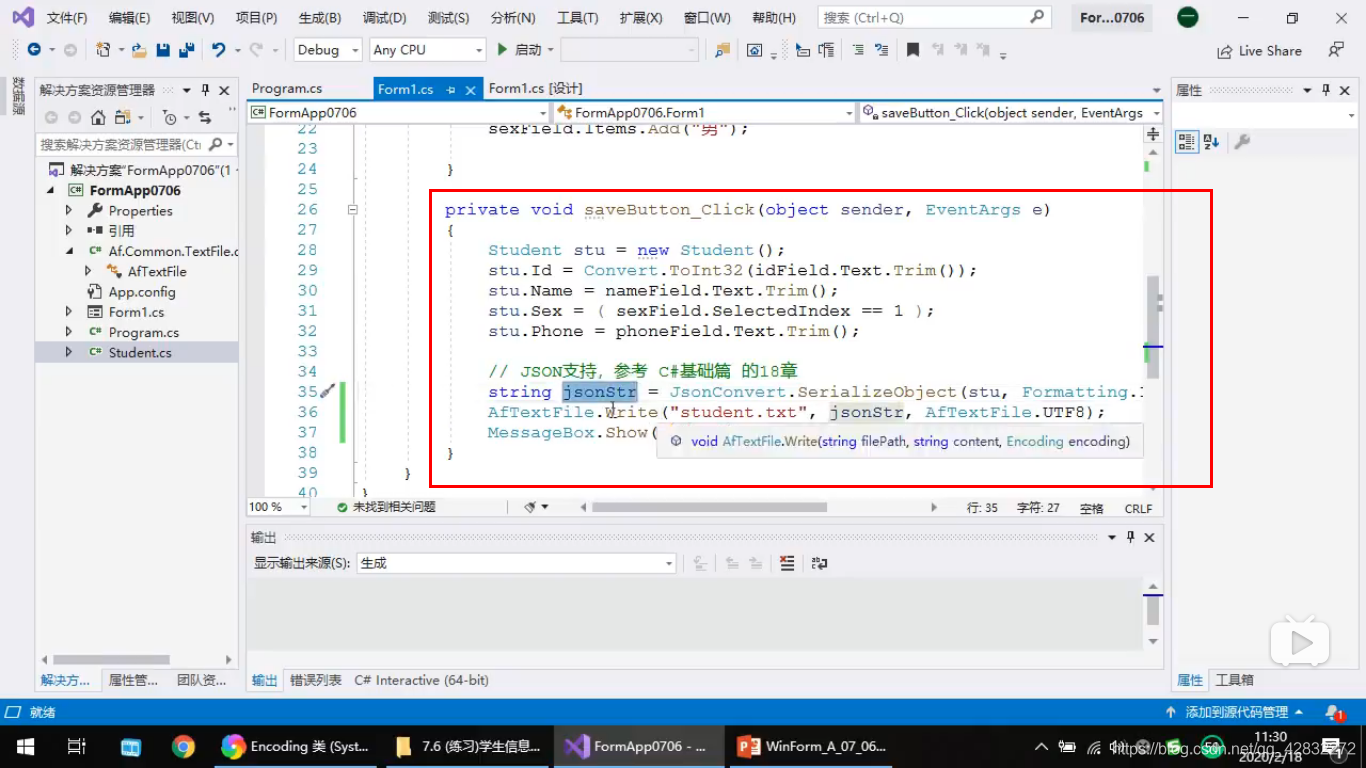Click the quick actions screwdriver icon on line 35
This screenshot has width=1366, height=768.
(x=326, y=391)
